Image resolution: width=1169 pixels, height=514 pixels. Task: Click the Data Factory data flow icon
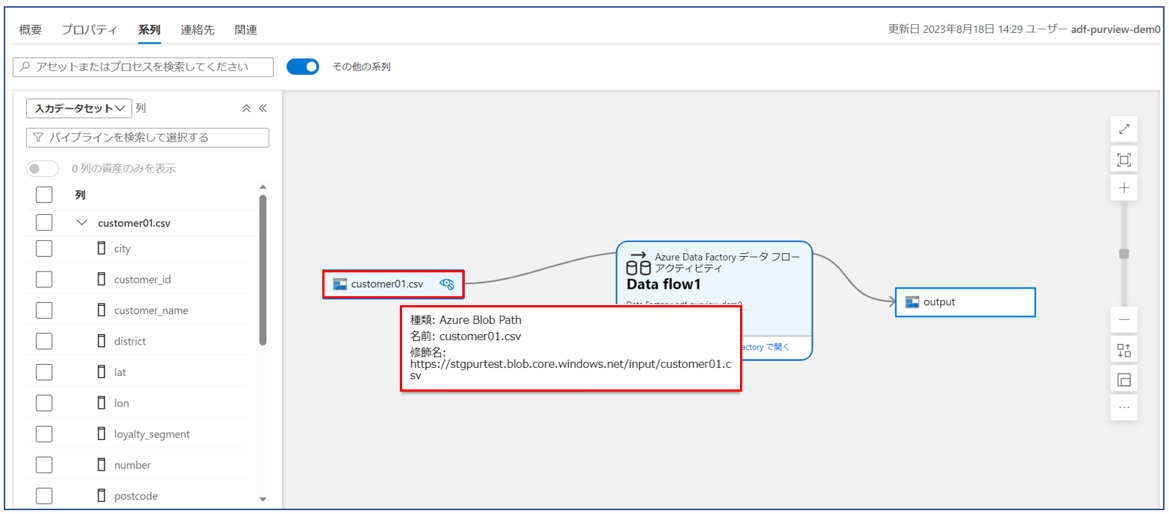tap(637, 263)
